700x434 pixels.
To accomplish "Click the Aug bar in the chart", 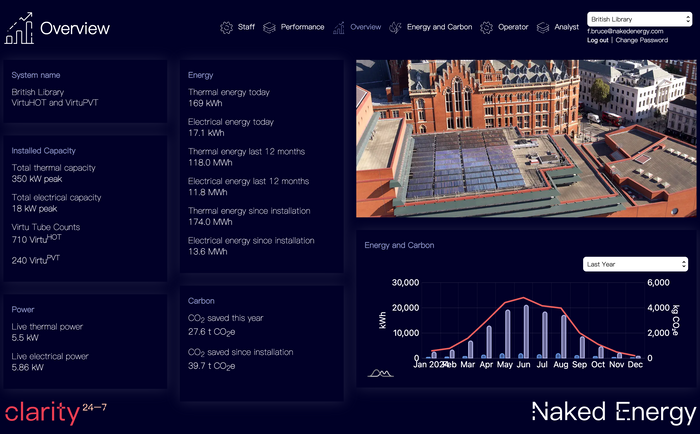I will tap(564, 337).
